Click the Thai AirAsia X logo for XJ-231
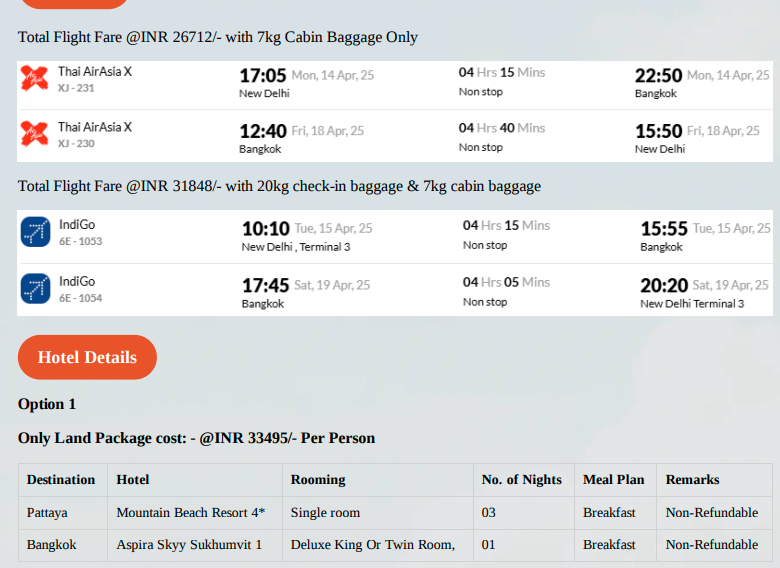780x568 pixels. coord(35,79)
